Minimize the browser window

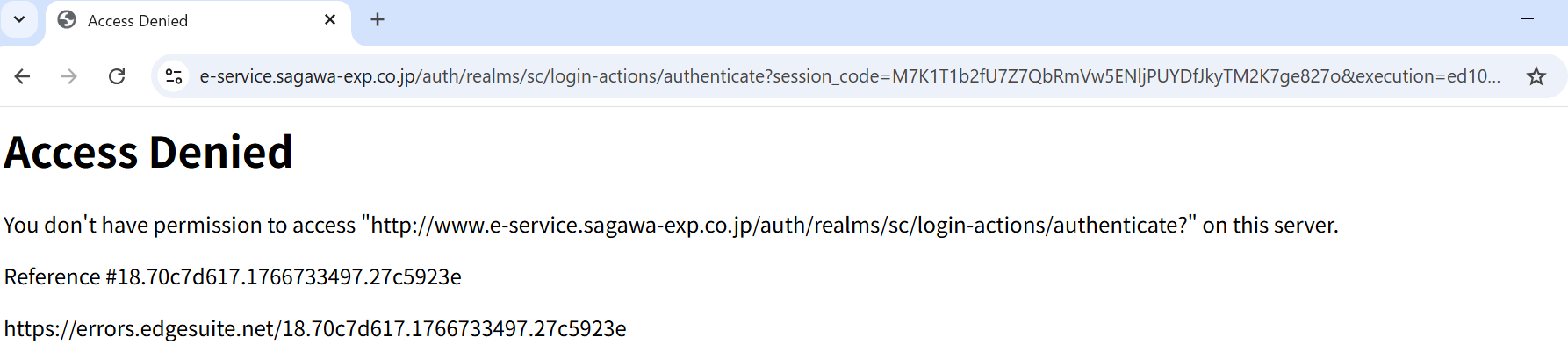(1527, 18)
